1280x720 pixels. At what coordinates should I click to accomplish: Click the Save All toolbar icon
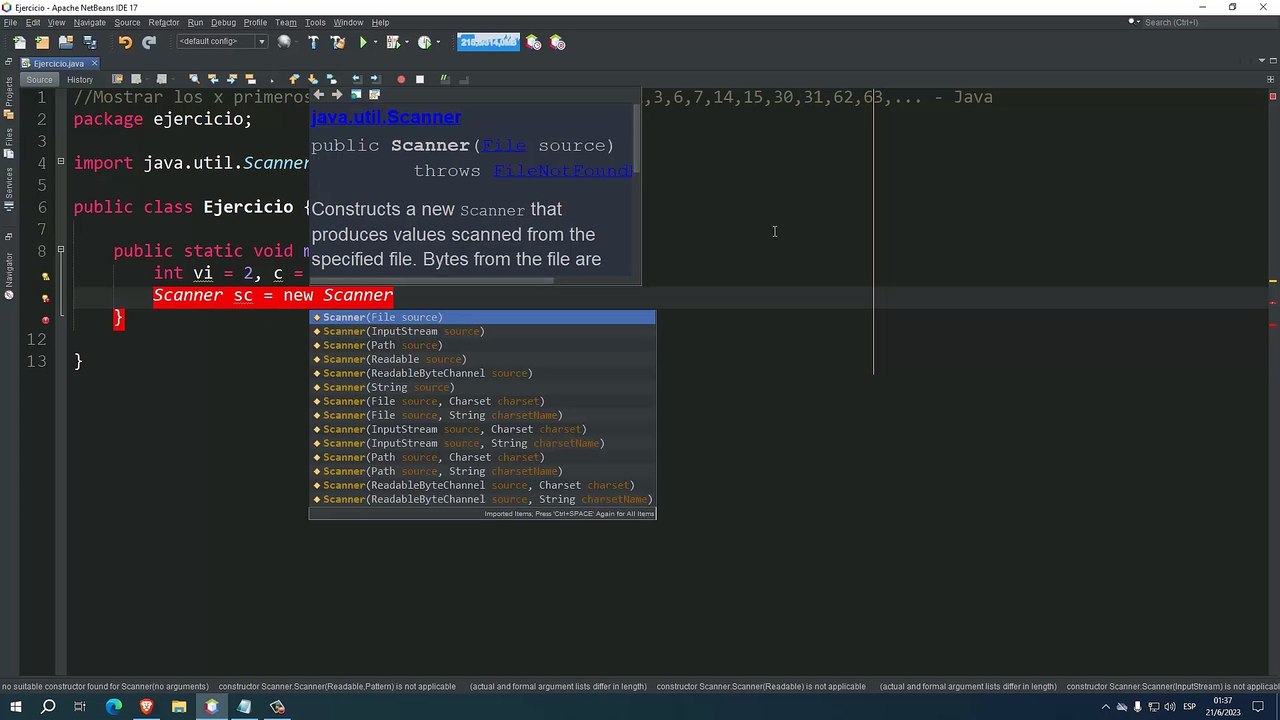90,42
